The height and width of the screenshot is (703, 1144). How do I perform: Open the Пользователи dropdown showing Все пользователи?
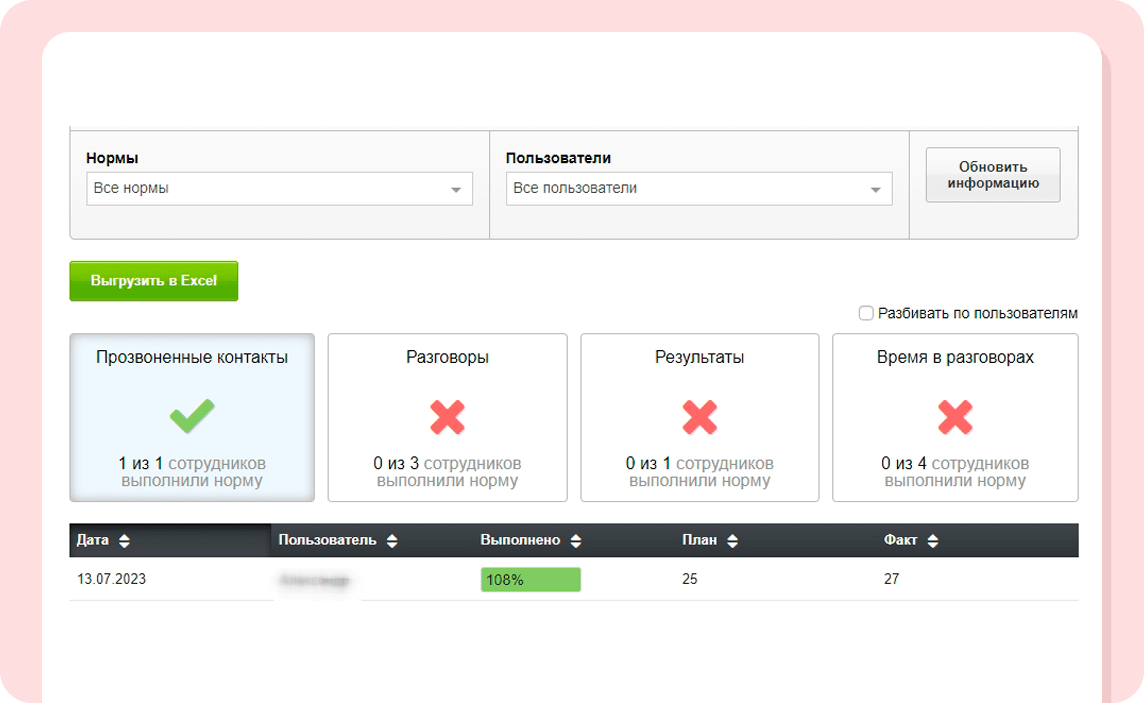click(698, 188)
